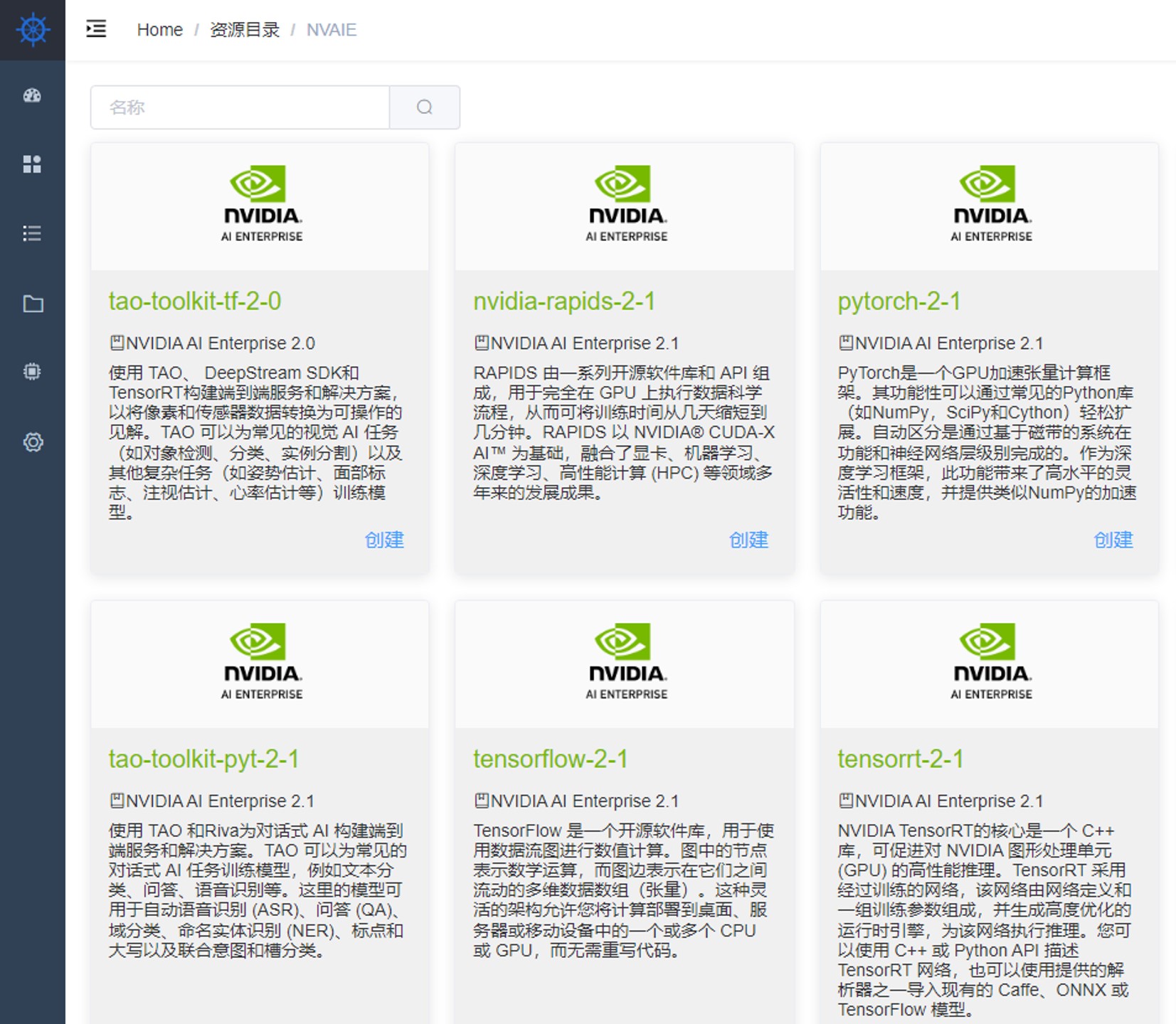Click NVIDIA logo on tao-toolkit-tf-2-0 card

[x=261, y=204]
